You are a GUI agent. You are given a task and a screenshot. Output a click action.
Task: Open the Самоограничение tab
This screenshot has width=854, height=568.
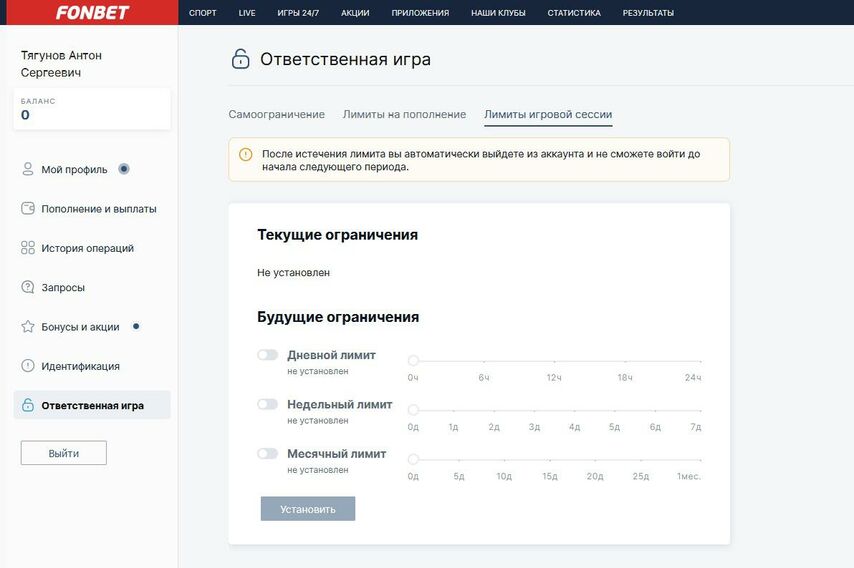277,114
